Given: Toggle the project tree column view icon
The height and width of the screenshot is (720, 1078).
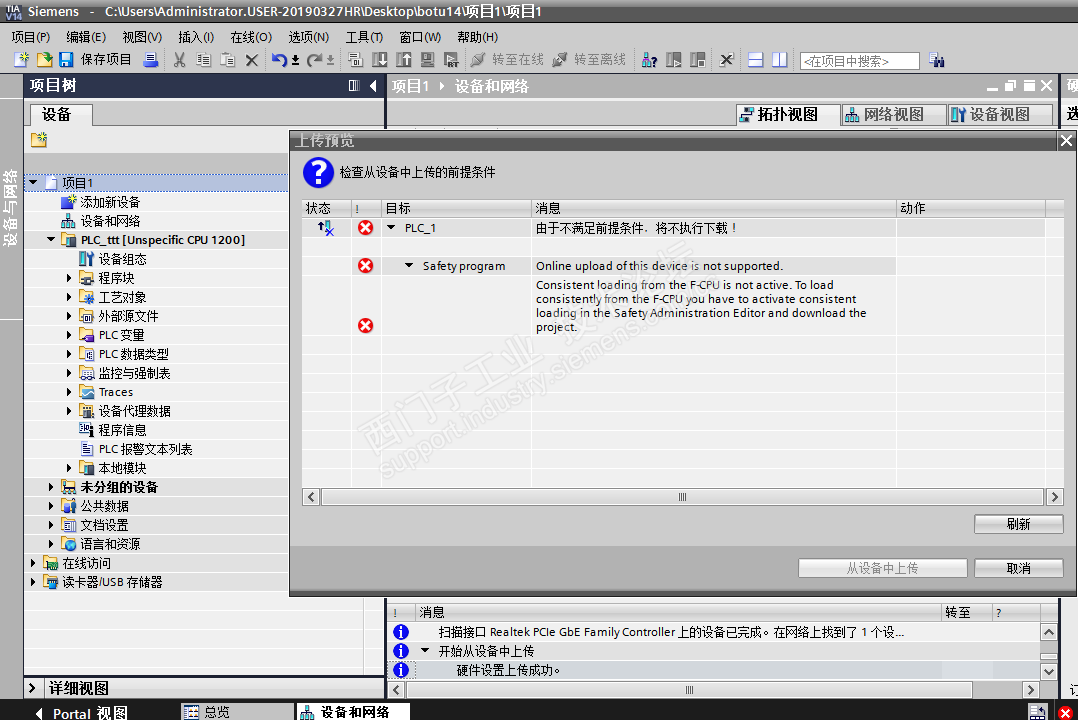Looking at the screenshot, I should coord(354,85).
